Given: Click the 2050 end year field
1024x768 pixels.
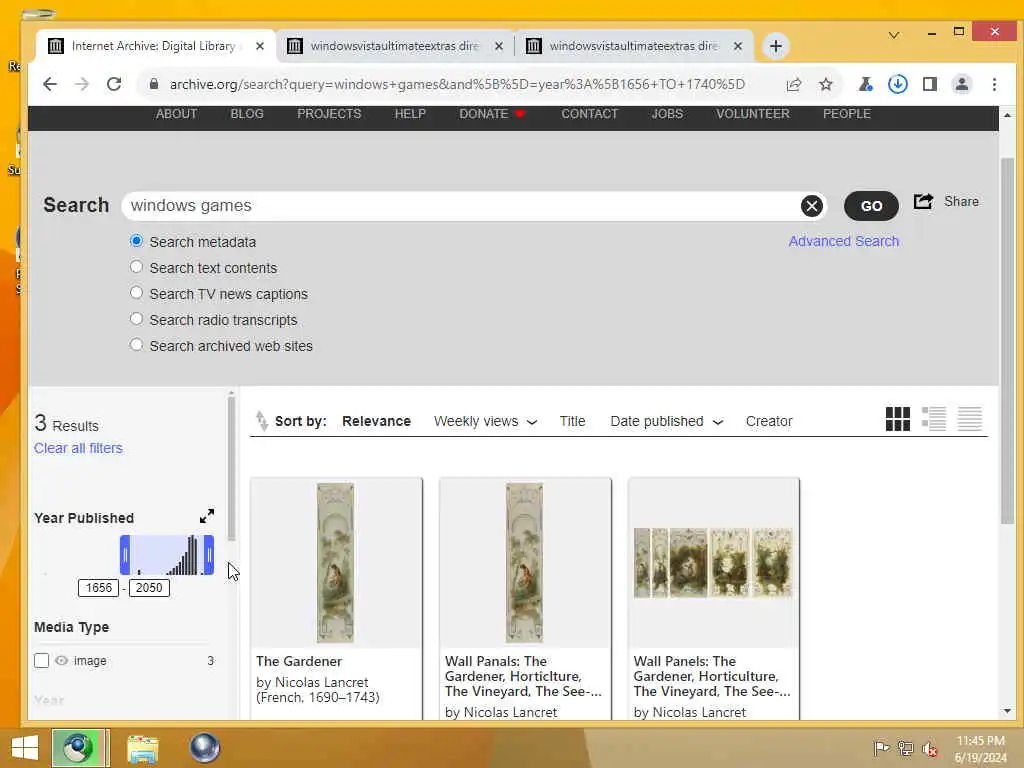Looking at the screenshot, I should pos(149,588).
